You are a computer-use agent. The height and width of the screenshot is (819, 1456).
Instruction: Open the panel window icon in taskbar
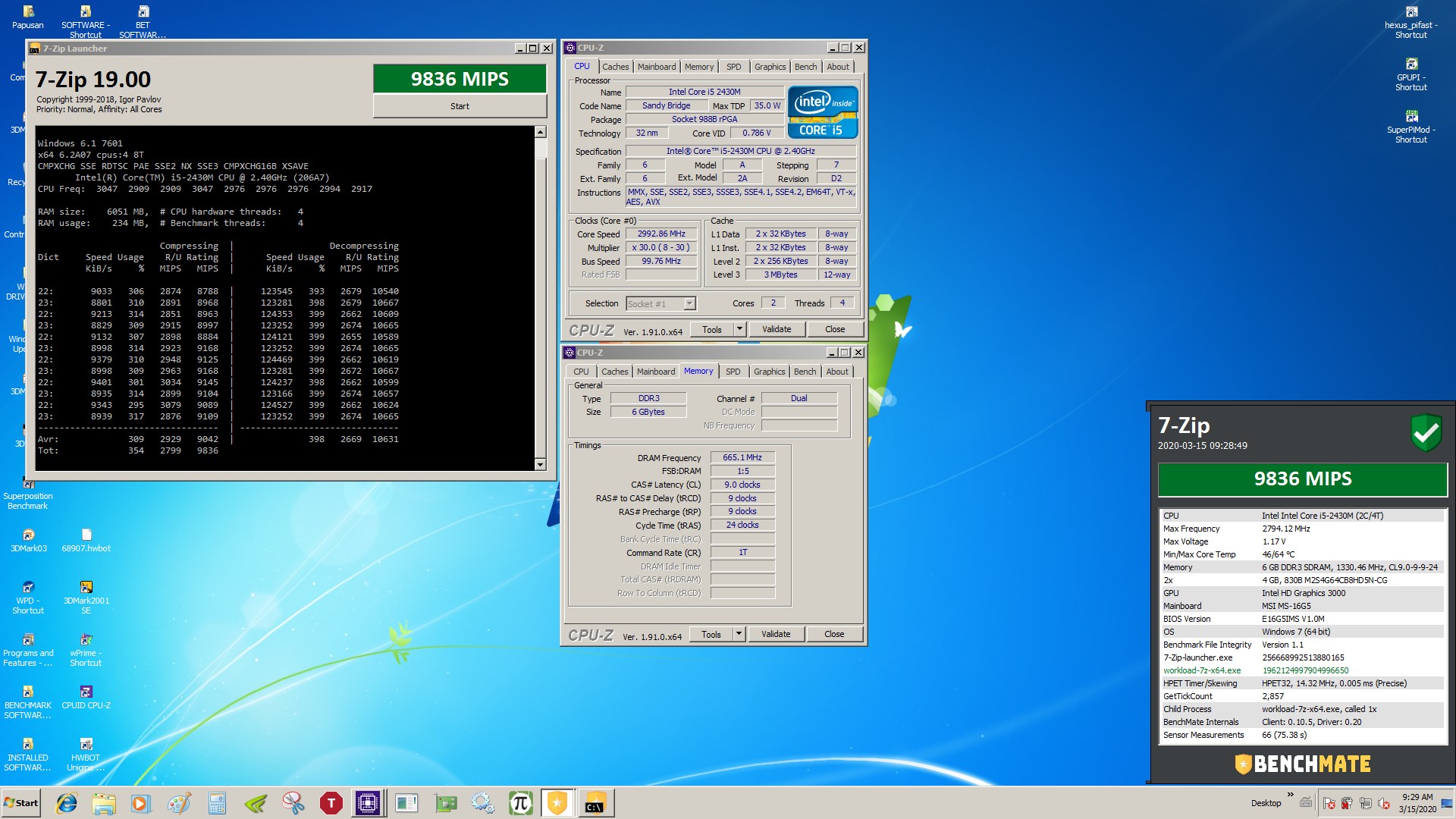tap(406, 803)
